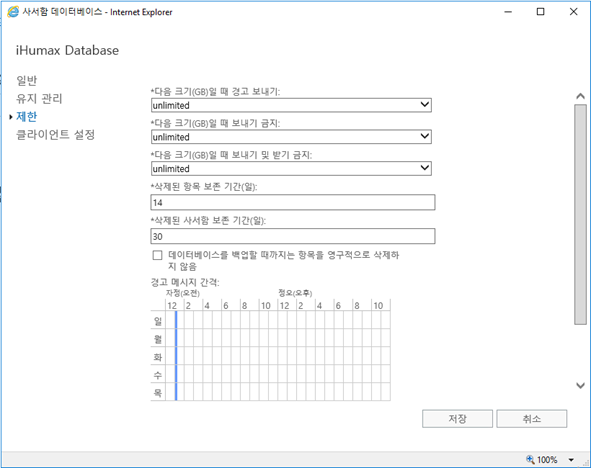Screen dimensions: 591x468
Task: Switch to the 유지 관리 section
Action: tap(39, 98)
